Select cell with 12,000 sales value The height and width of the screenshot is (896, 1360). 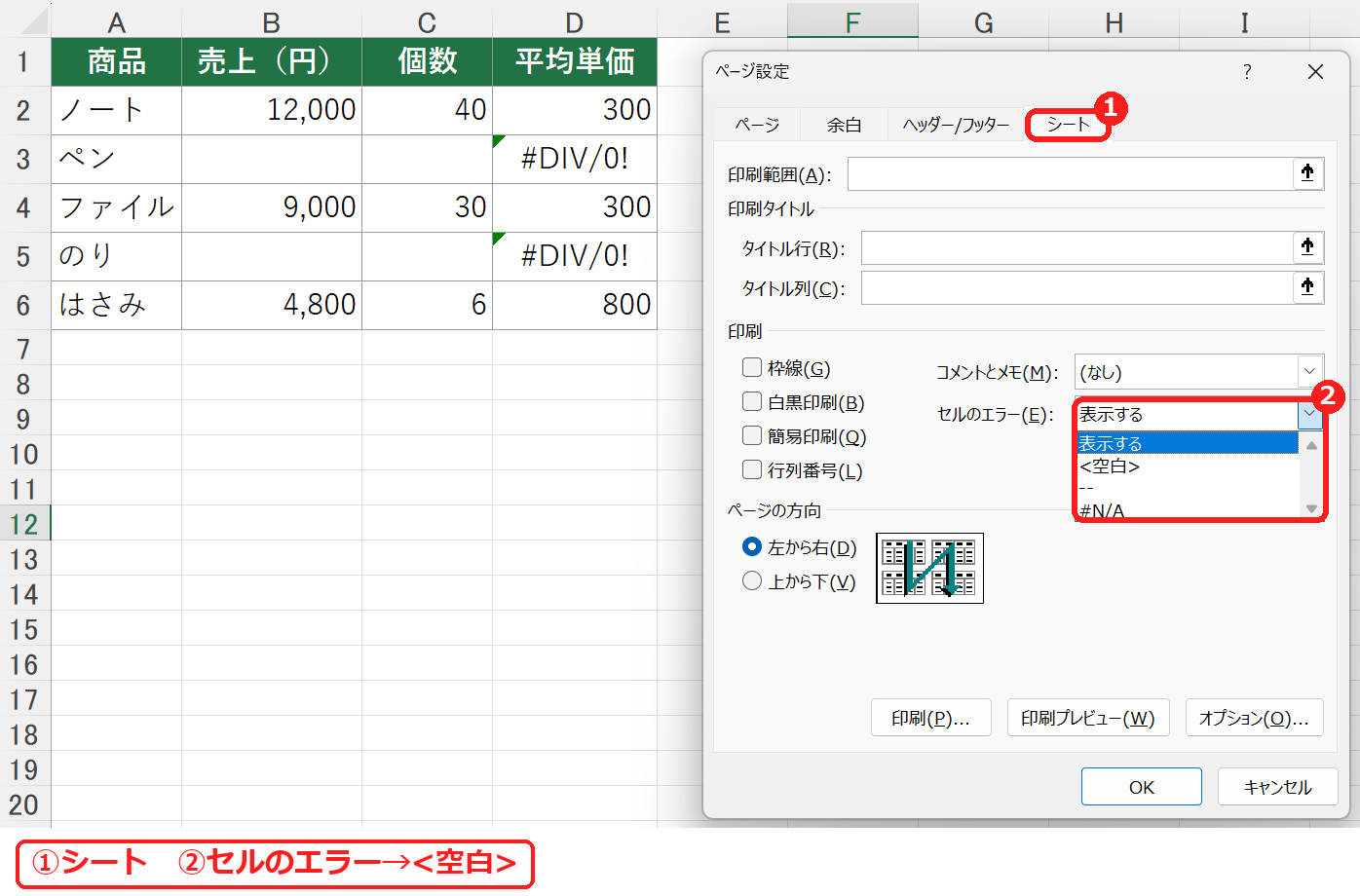pos(272,110)
